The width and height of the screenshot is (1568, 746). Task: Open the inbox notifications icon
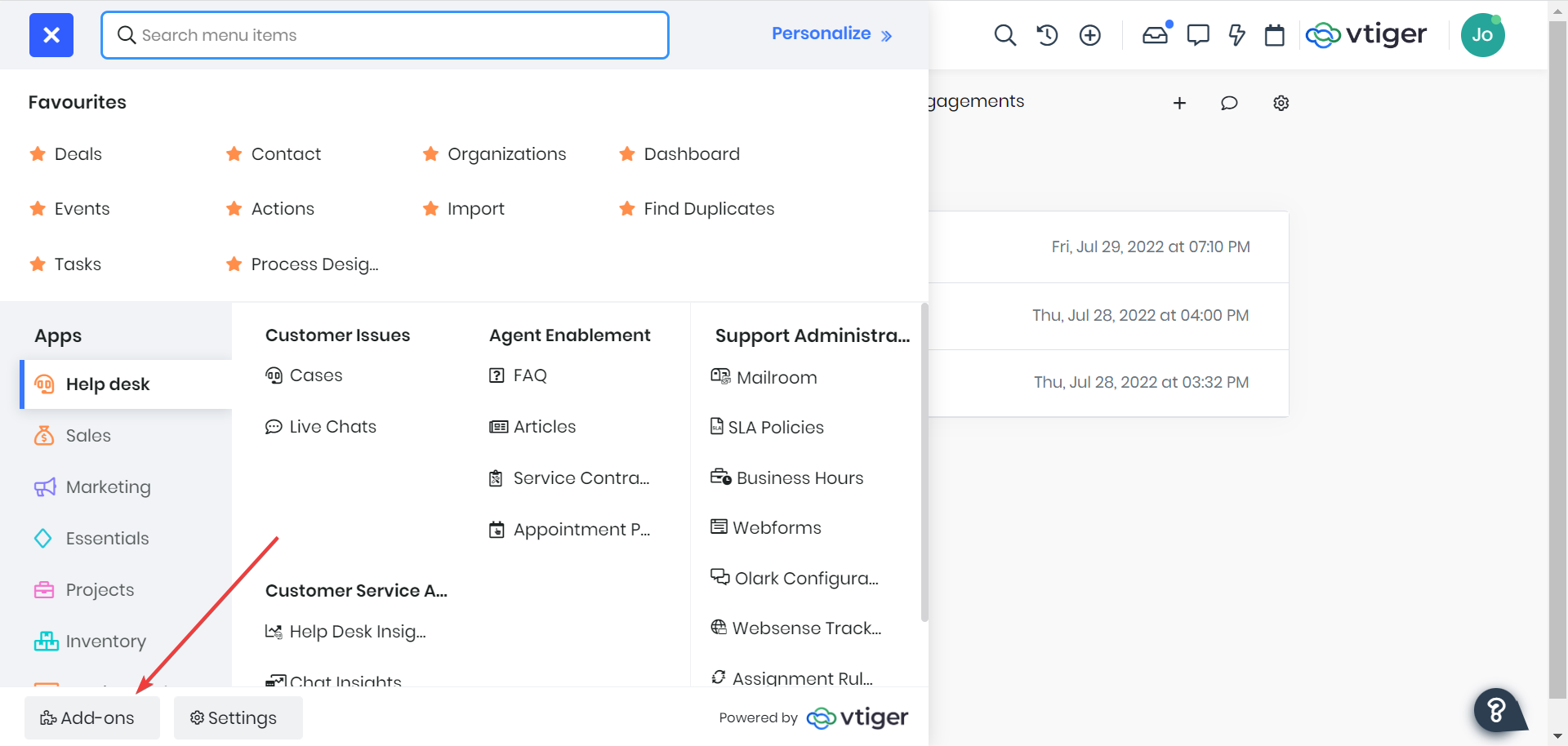coord(1155,35)
